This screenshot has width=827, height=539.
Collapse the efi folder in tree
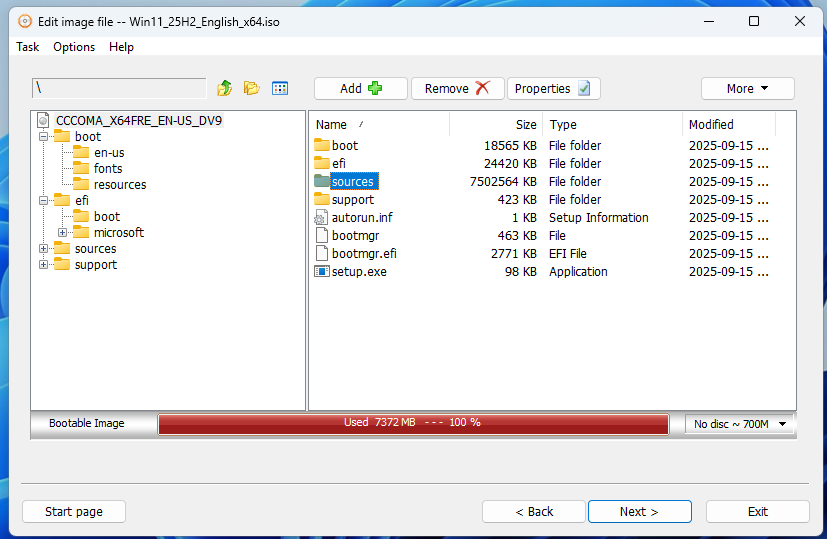click(43, 200)
